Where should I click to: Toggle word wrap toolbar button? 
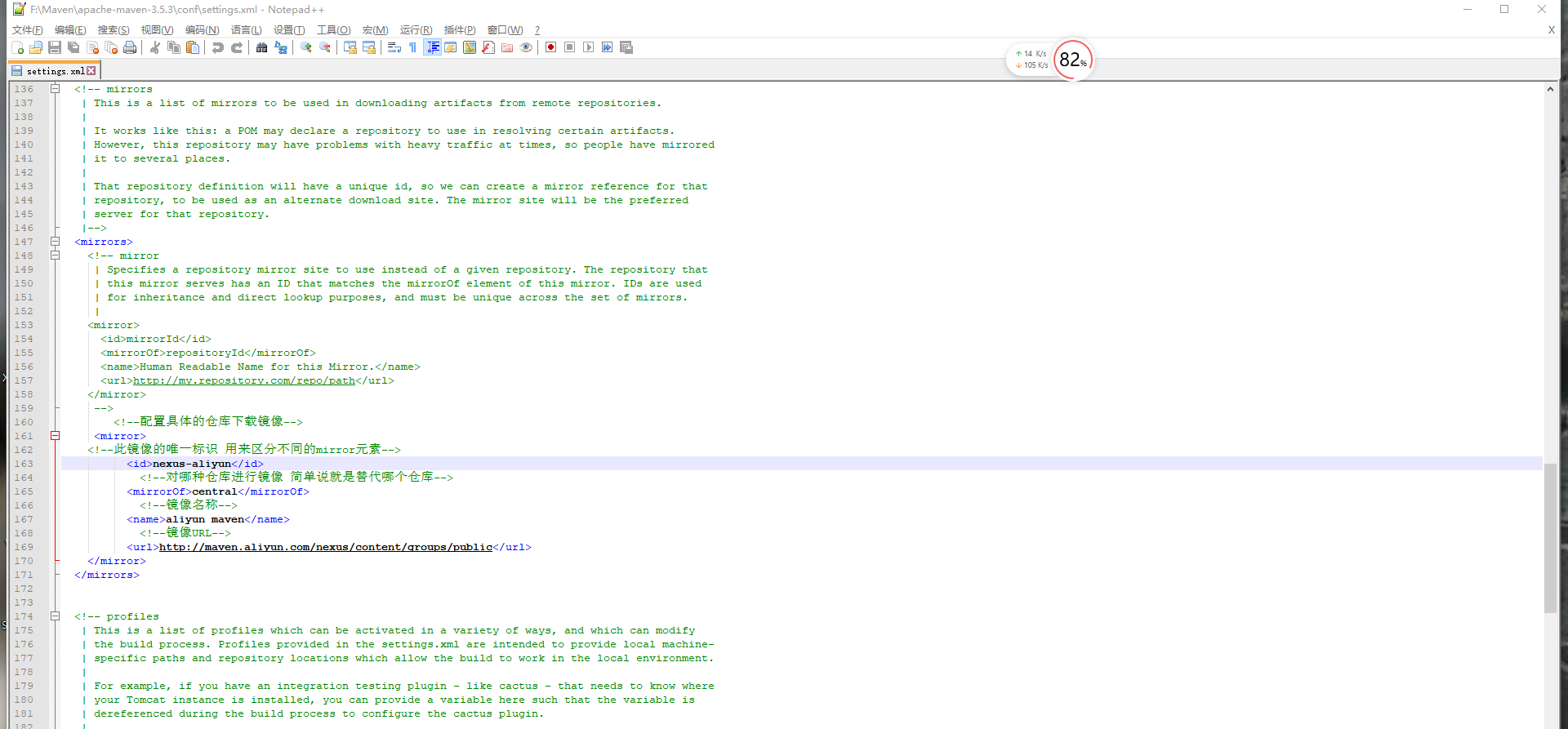394,47
